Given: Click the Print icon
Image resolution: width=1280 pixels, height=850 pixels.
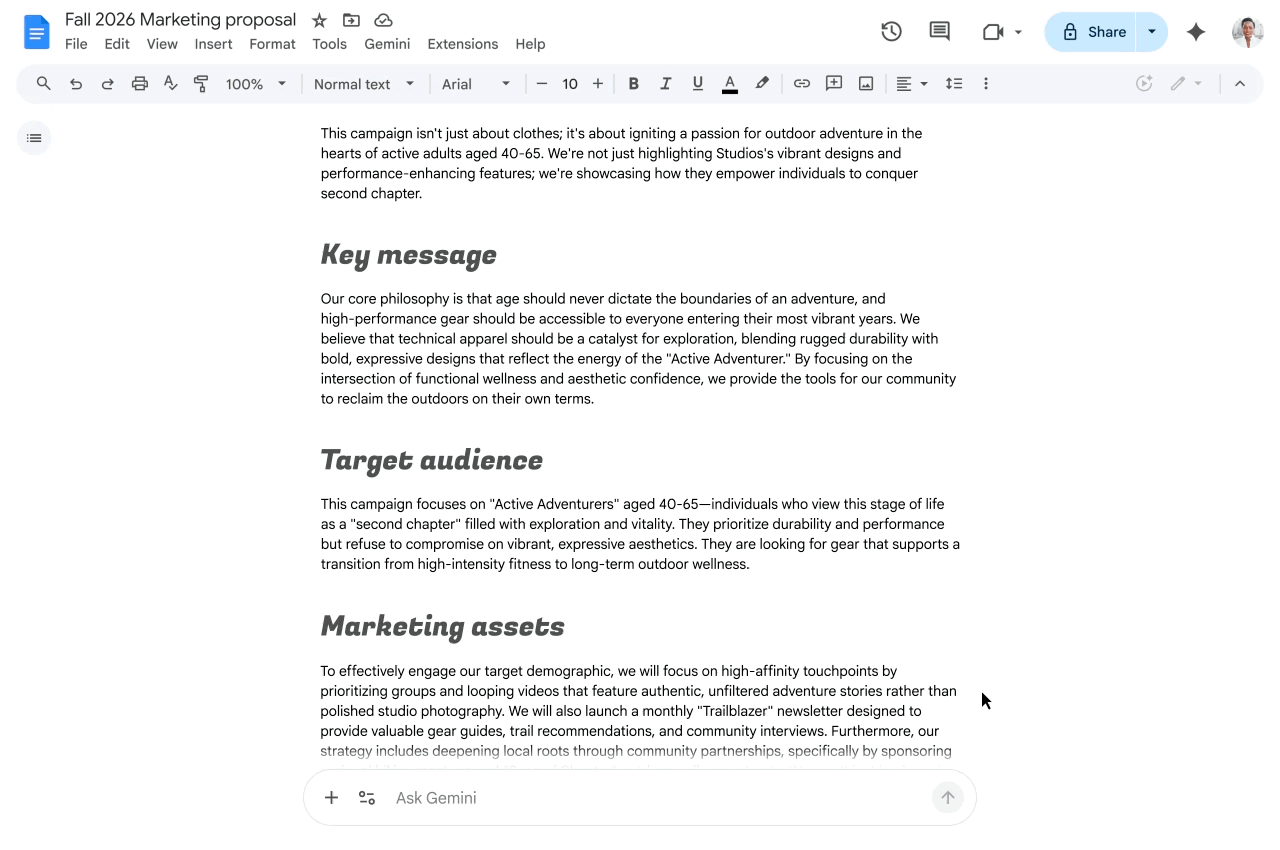Looking at the screenshot, I should point(139,84).
